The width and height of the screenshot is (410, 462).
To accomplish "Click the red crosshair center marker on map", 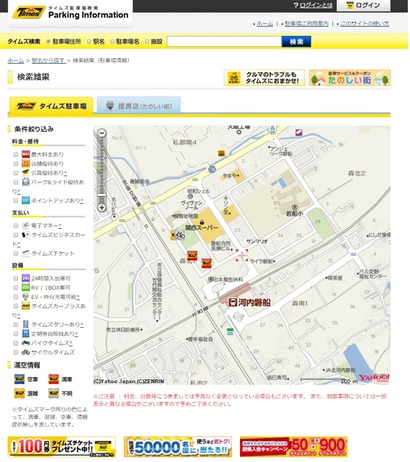I will [242, 255].
